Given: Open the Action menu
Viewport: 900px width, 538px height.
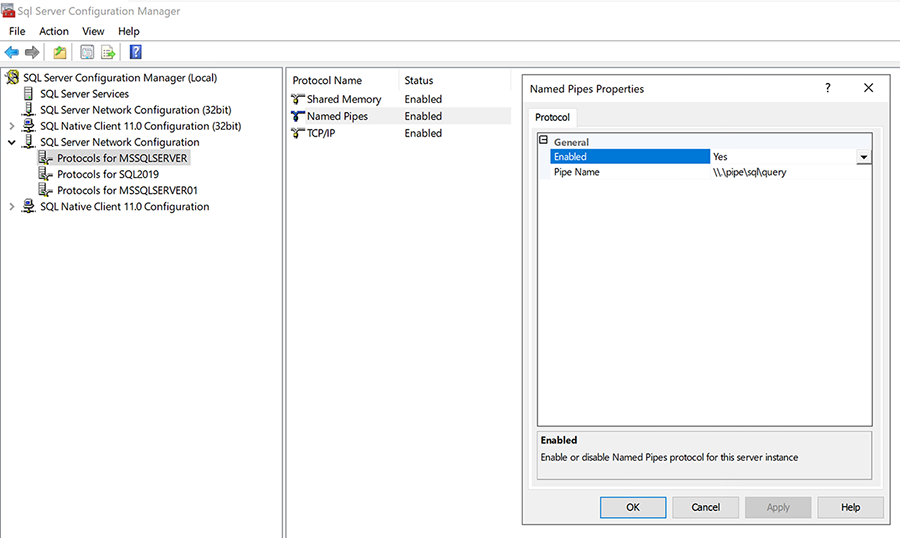Looking at the screenshot, I should [x=54, y=31].
